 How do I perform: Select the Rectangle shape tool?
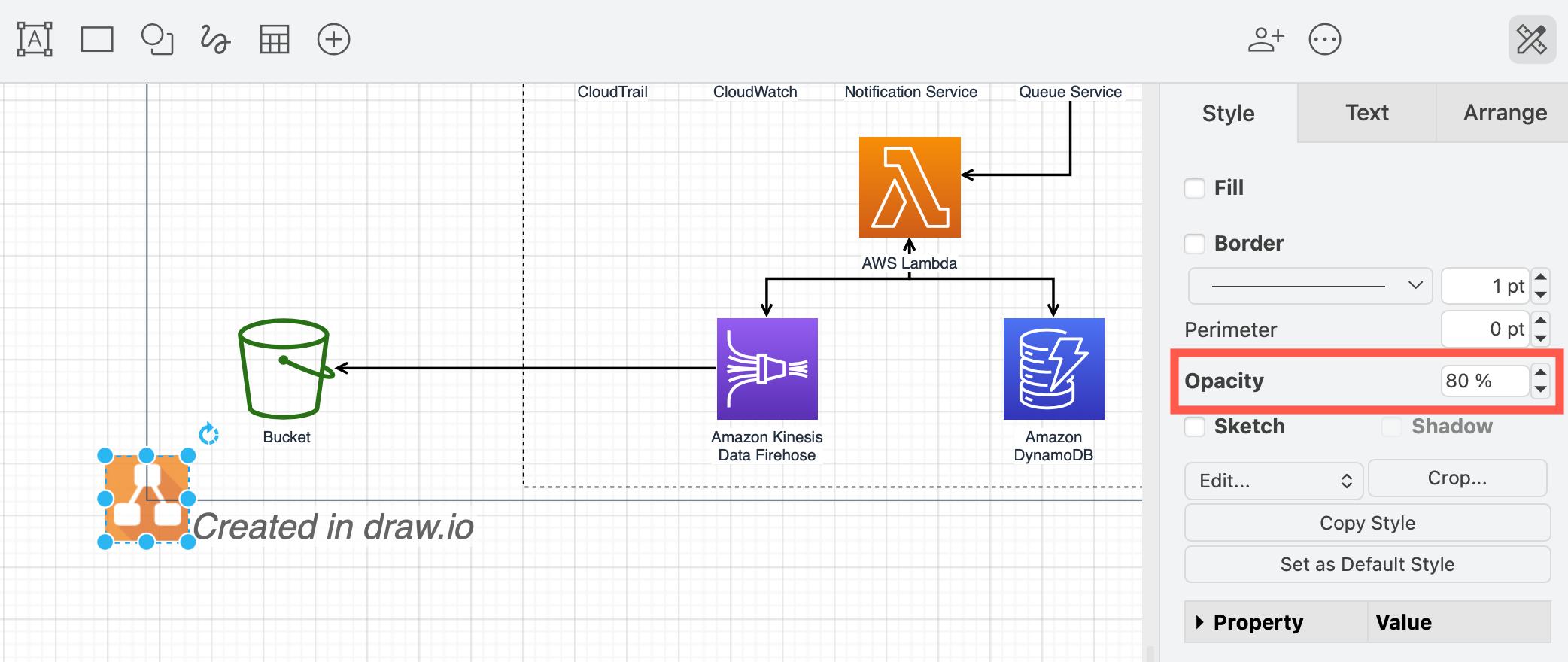(96, 39)
